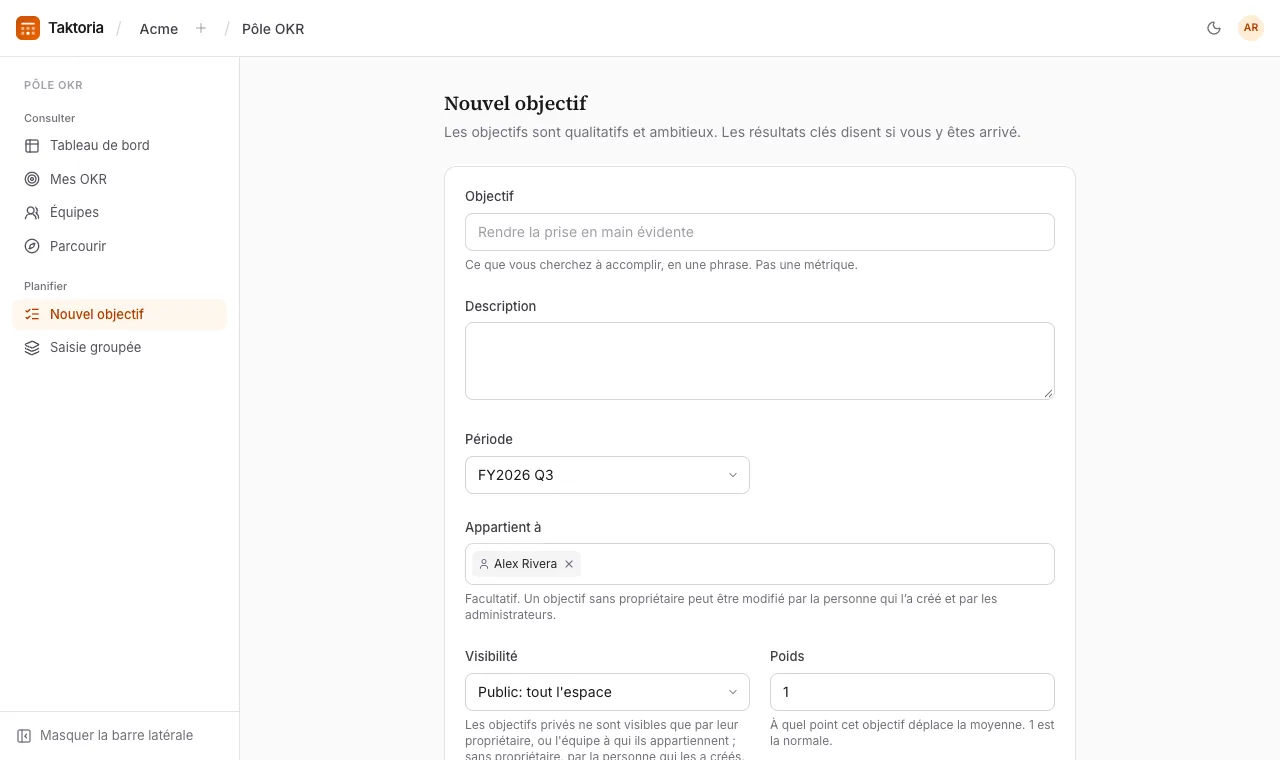Screen dimensions: 1280x760
Task: Navigate to Équipes
Action: click(120, 213)
